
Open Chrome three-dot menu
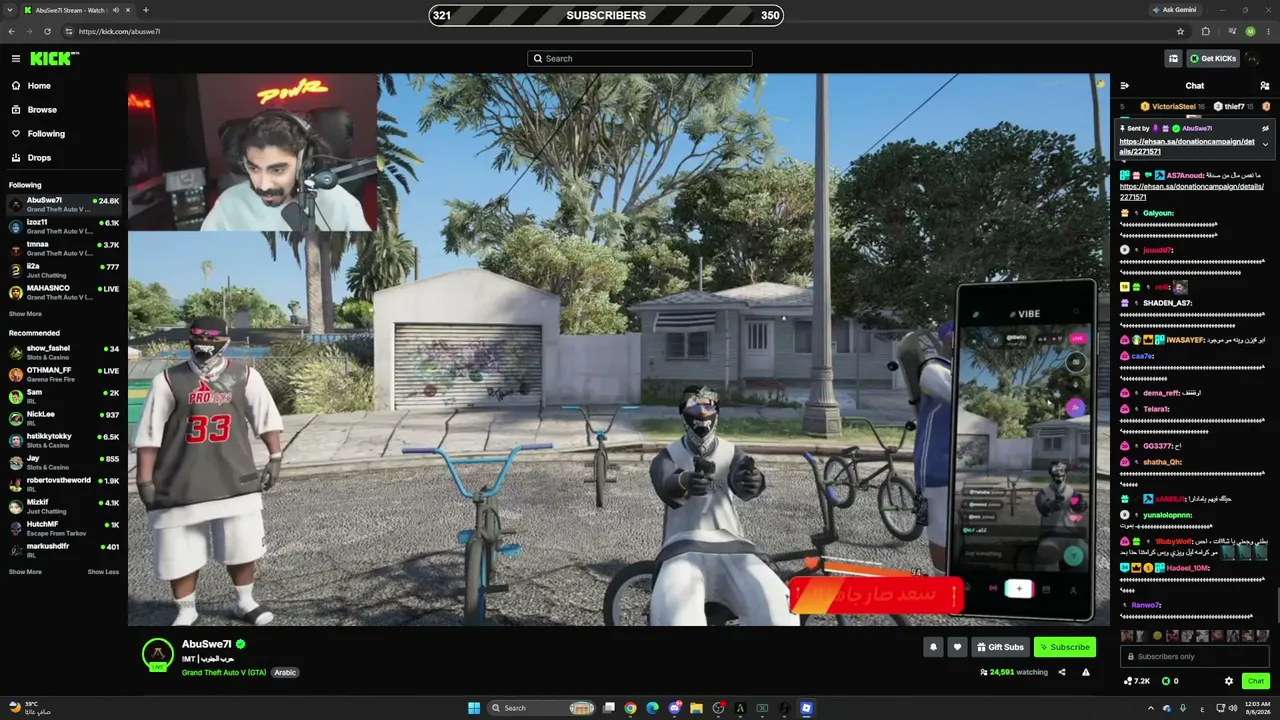point(1269,31)
